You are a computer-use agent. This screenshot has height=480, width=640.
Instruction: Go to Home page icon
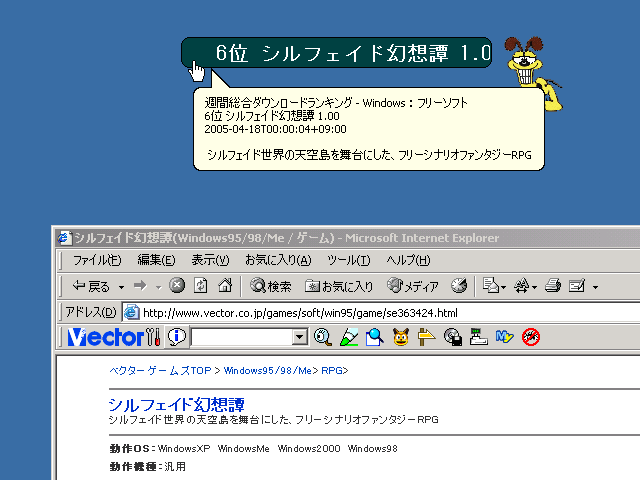point(225,285)
